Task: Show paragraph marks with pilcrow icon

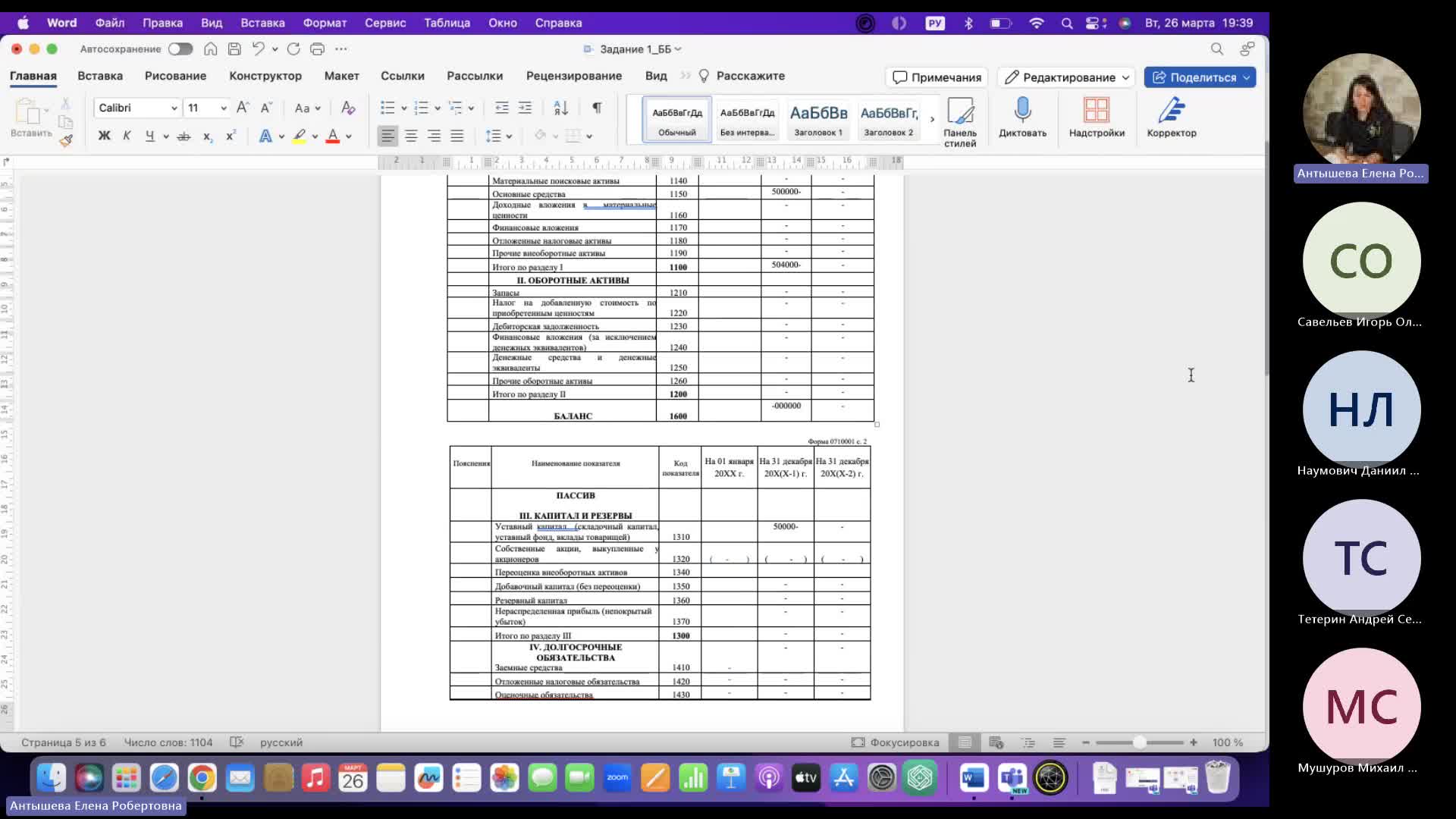Action: point(597,108)
